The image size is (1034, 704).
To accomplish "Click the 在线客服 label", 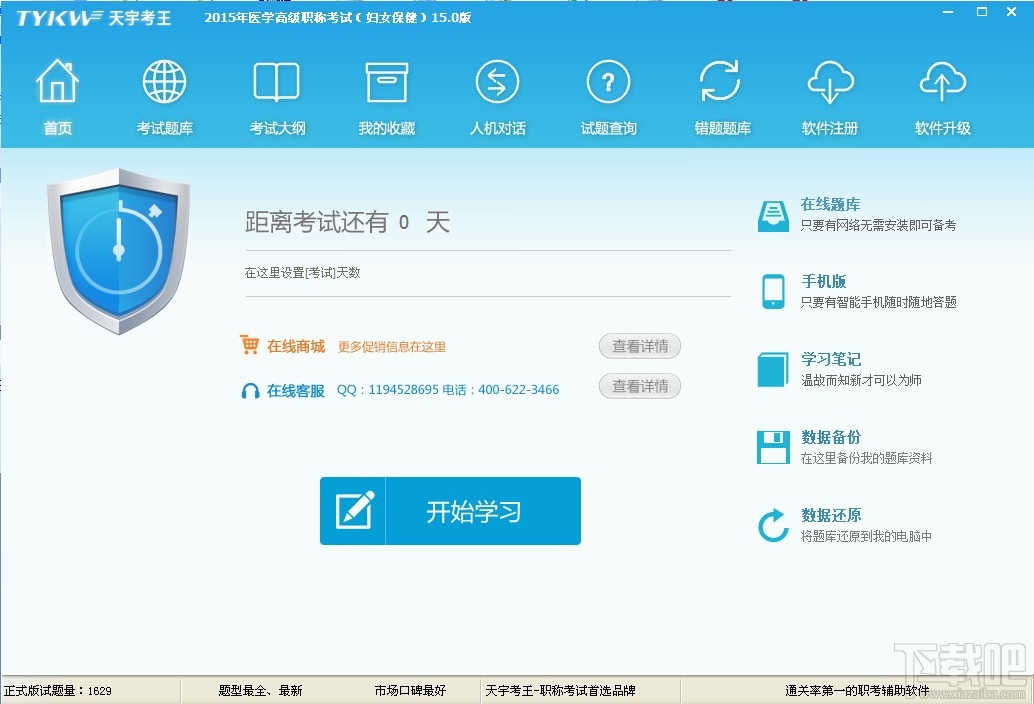I will (296, 391).
